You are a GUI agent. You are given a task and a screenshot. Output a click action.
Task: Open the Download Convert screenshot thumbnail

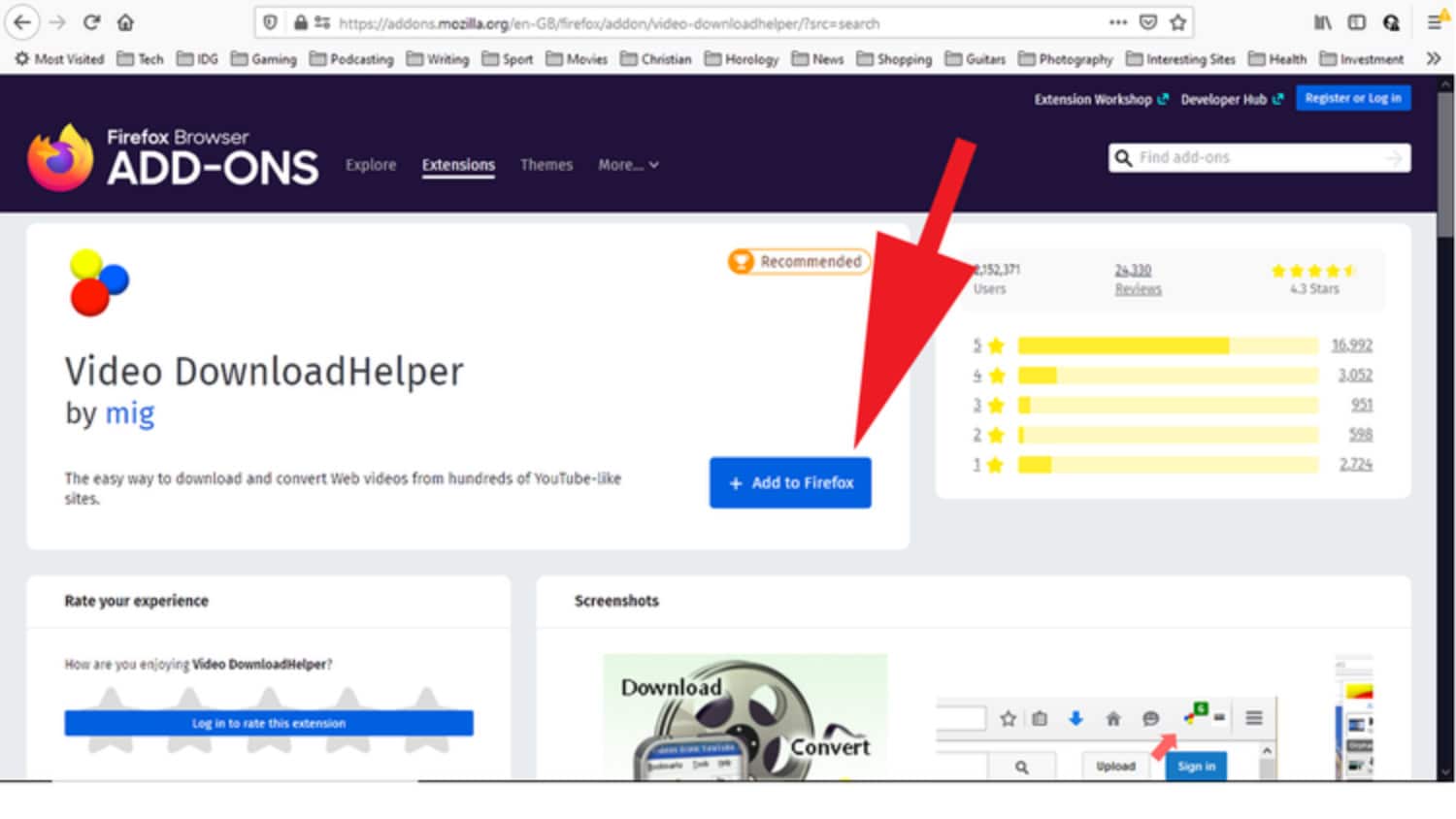745,716
